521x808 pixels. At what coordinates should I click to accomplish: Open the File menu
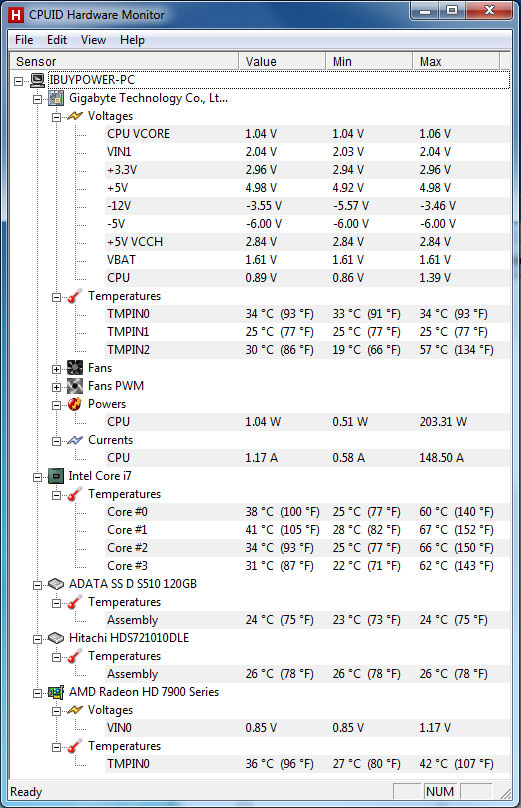[x=24, y=40]
